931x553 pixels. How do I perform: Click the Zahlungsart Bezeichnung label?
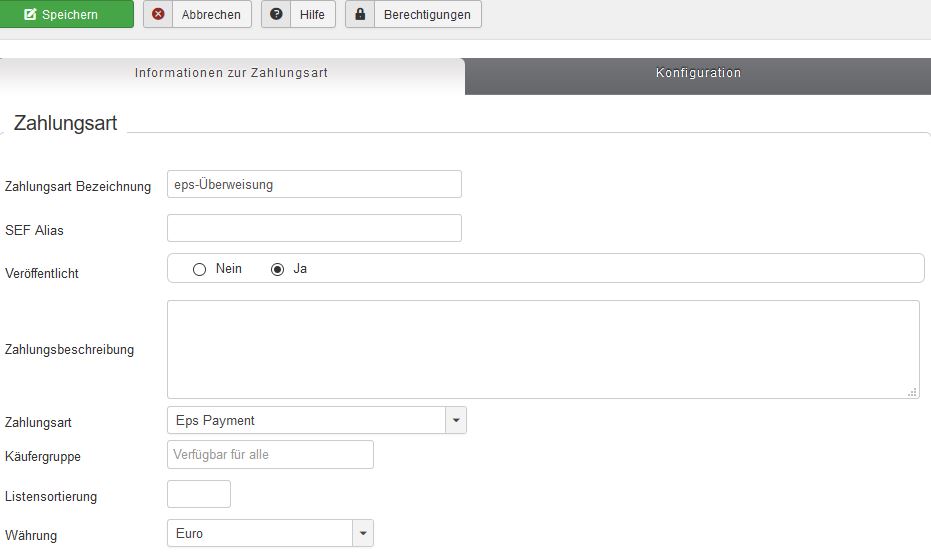click(x=78, y=187)
